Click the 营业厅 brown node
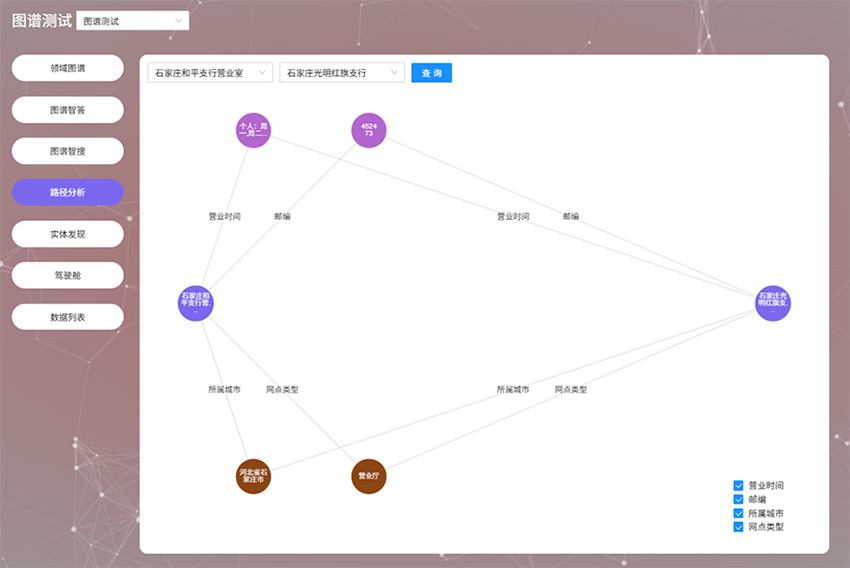The width and height of the screenshot is (850, 568). pos(368,476)
